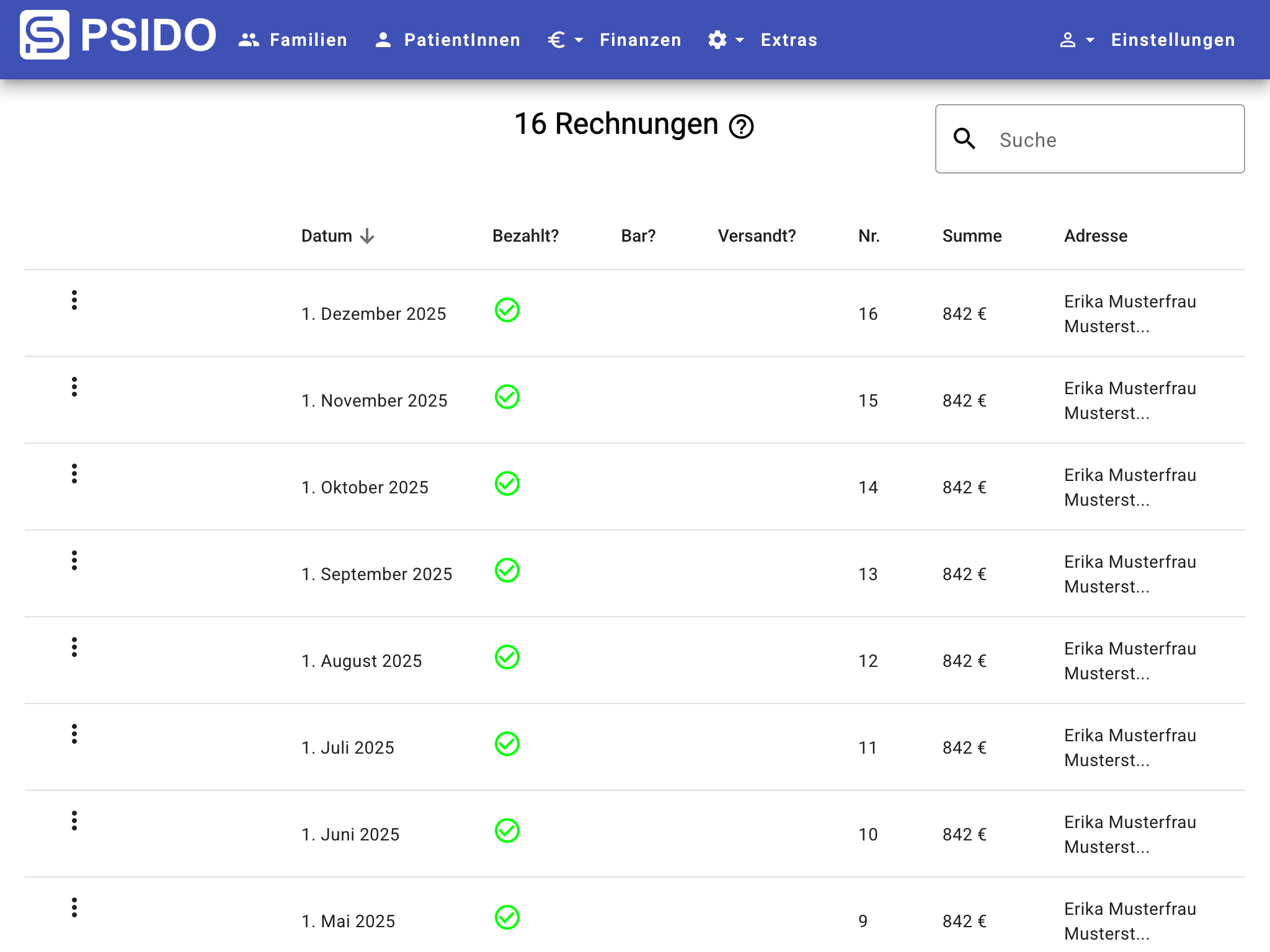Viewport: 1270px width, 952px height.
Task: Open row menu for 1. Juni 2025
Action: pos(74,821)
